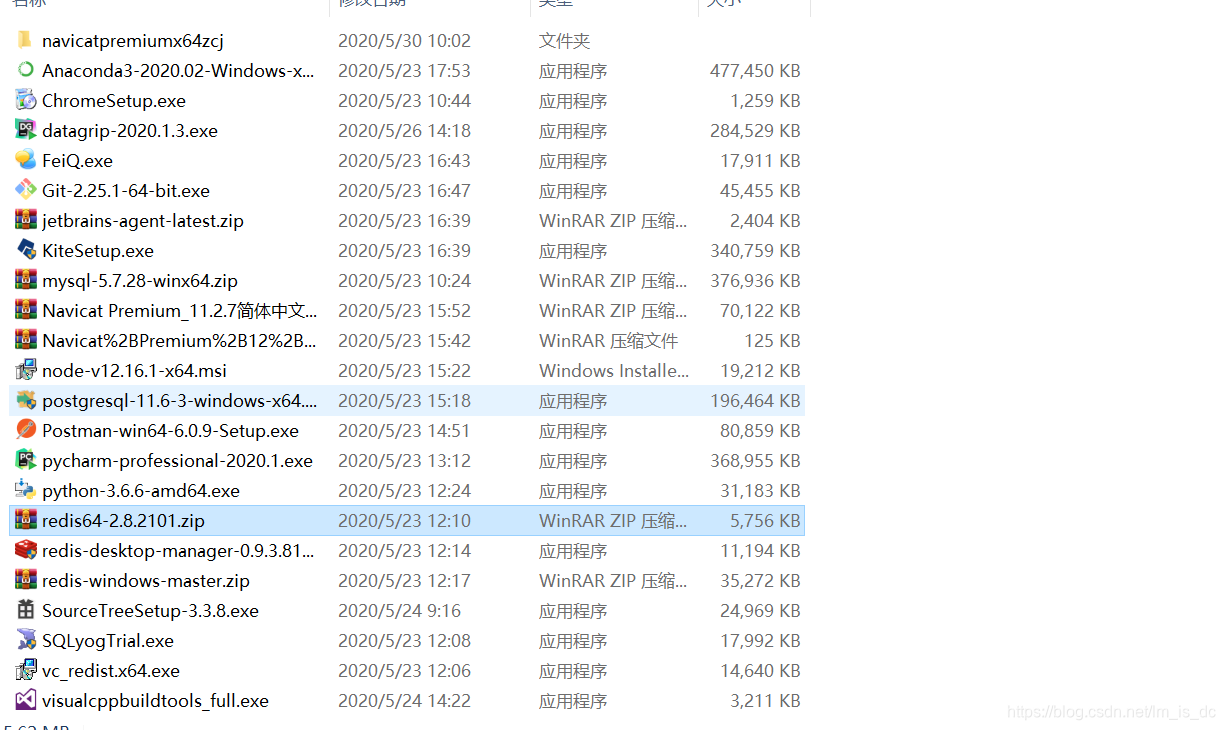This screenshot has height=730, width=1225.
Task: Click the SQLyogTrial.exe icon
Action: pyautogui.click(x=26, y=640)
